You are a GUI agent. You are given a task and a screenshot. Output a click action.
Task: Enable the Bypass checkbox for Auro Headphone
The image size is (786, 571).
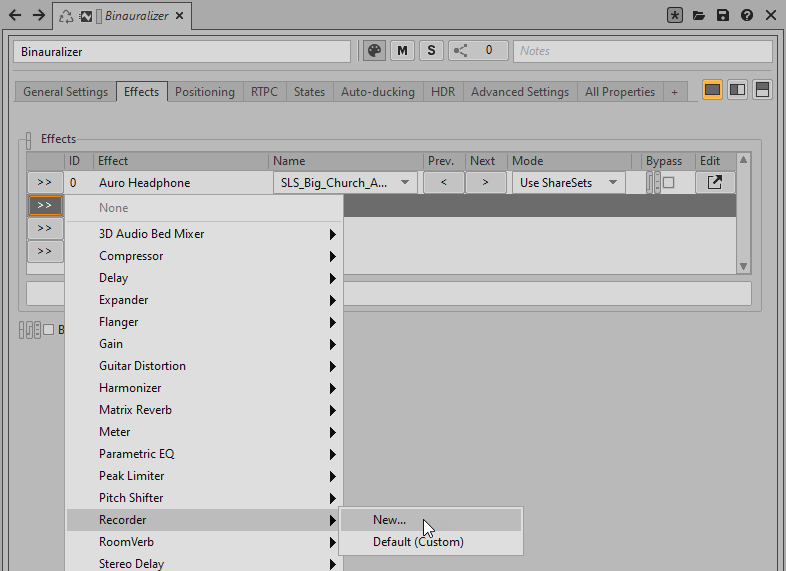[x=669, y=183]
